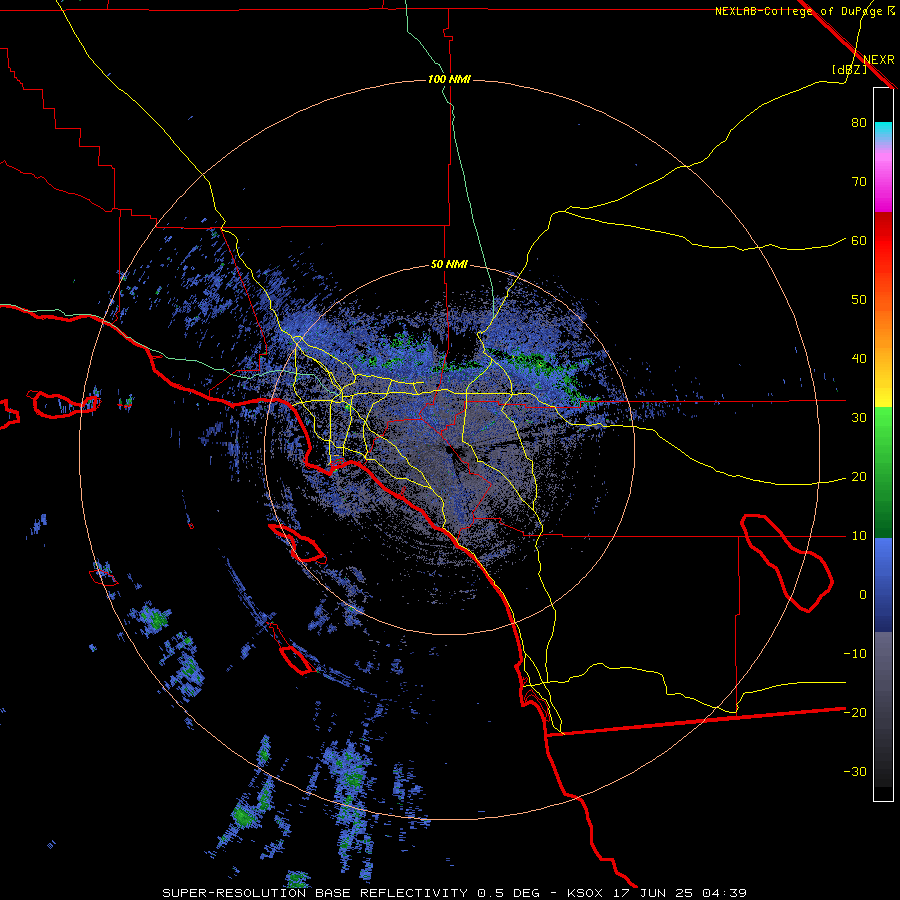900x900 pixels.
Task: Click the 50 tick label on dBZ legend
Action: [859, 300]
